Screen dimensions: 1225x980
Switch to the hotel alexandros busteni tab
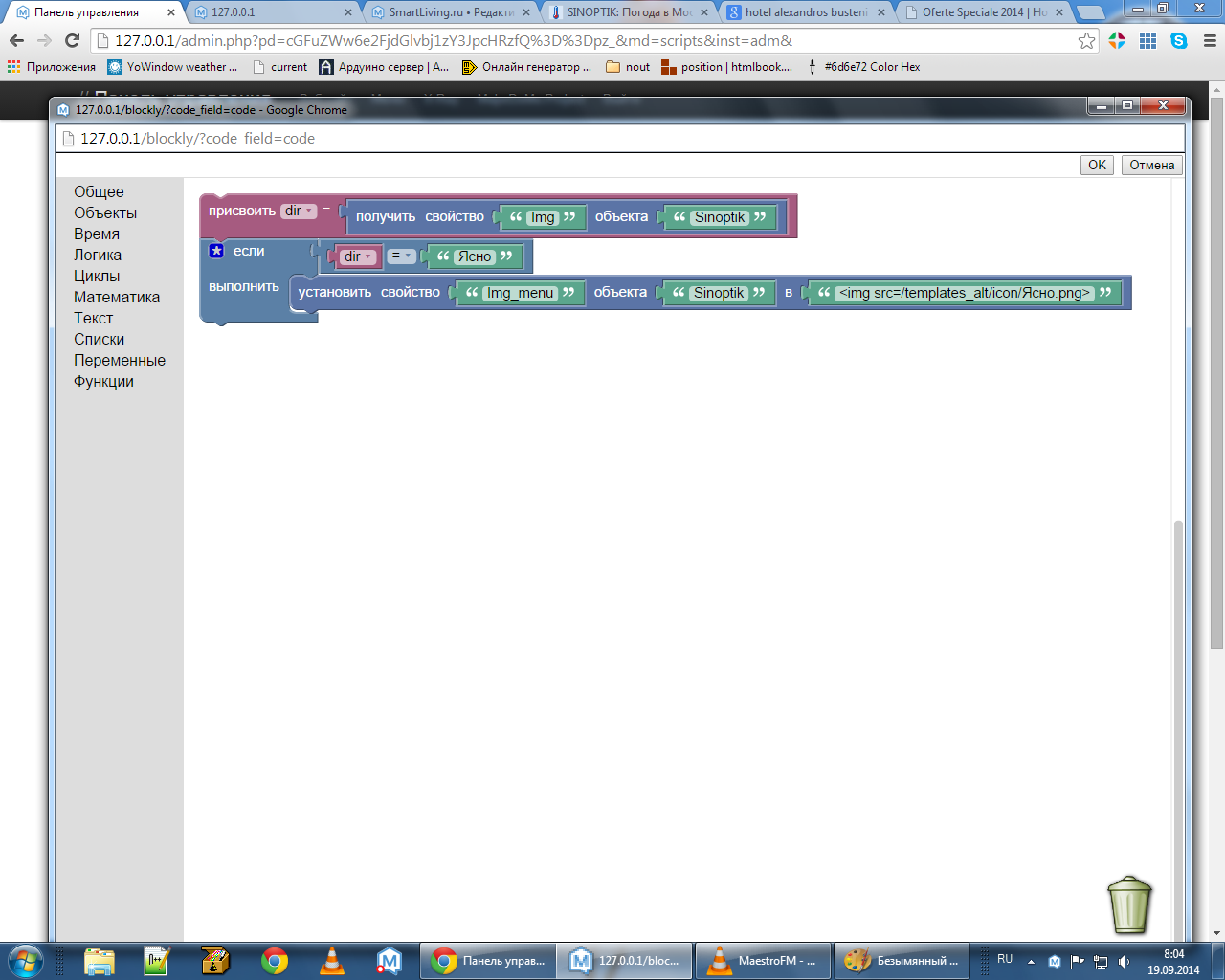pos(808,12)
